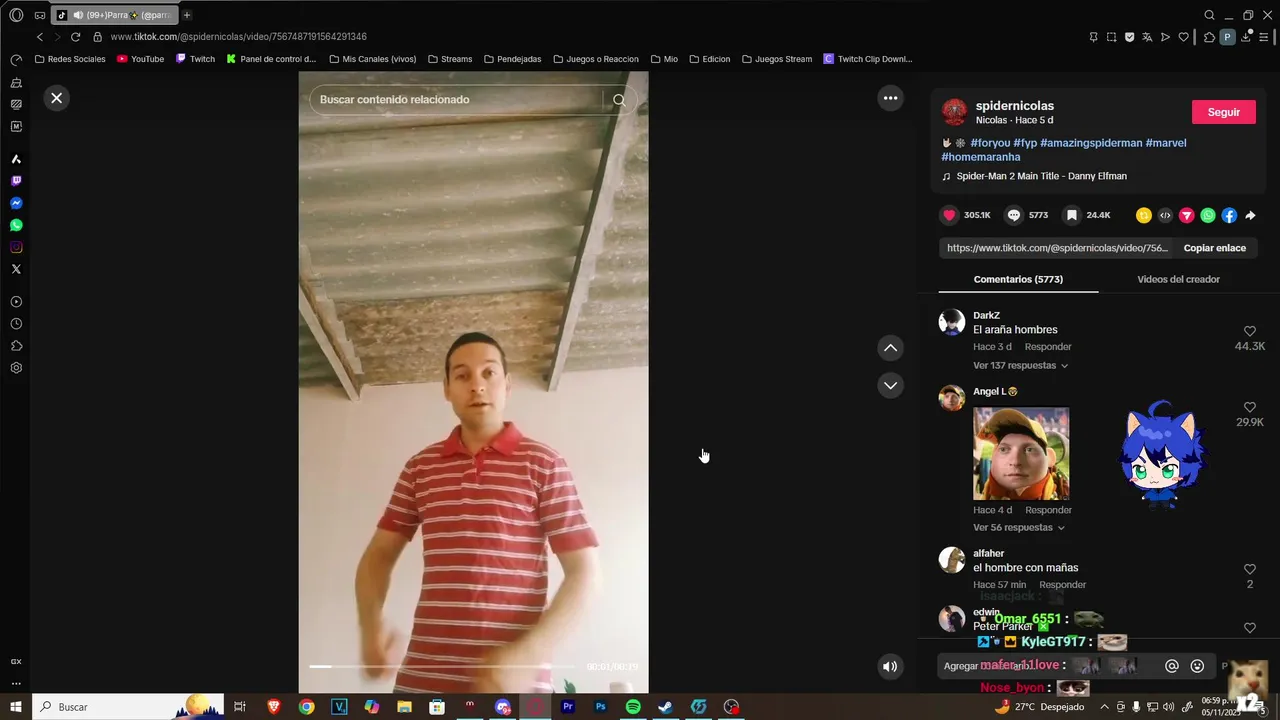
Task: Reply to DarkZ's comment
Action: [x=1048, y=347]
